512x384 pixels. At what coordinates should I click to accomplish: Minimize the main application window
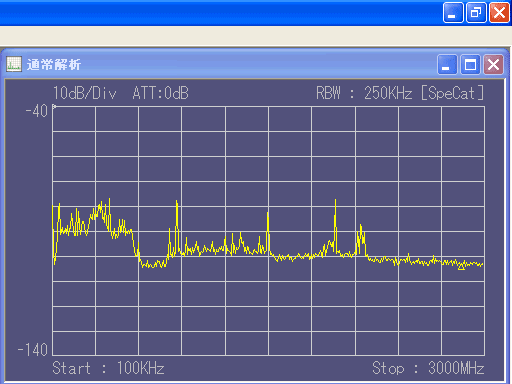(453, 13)
